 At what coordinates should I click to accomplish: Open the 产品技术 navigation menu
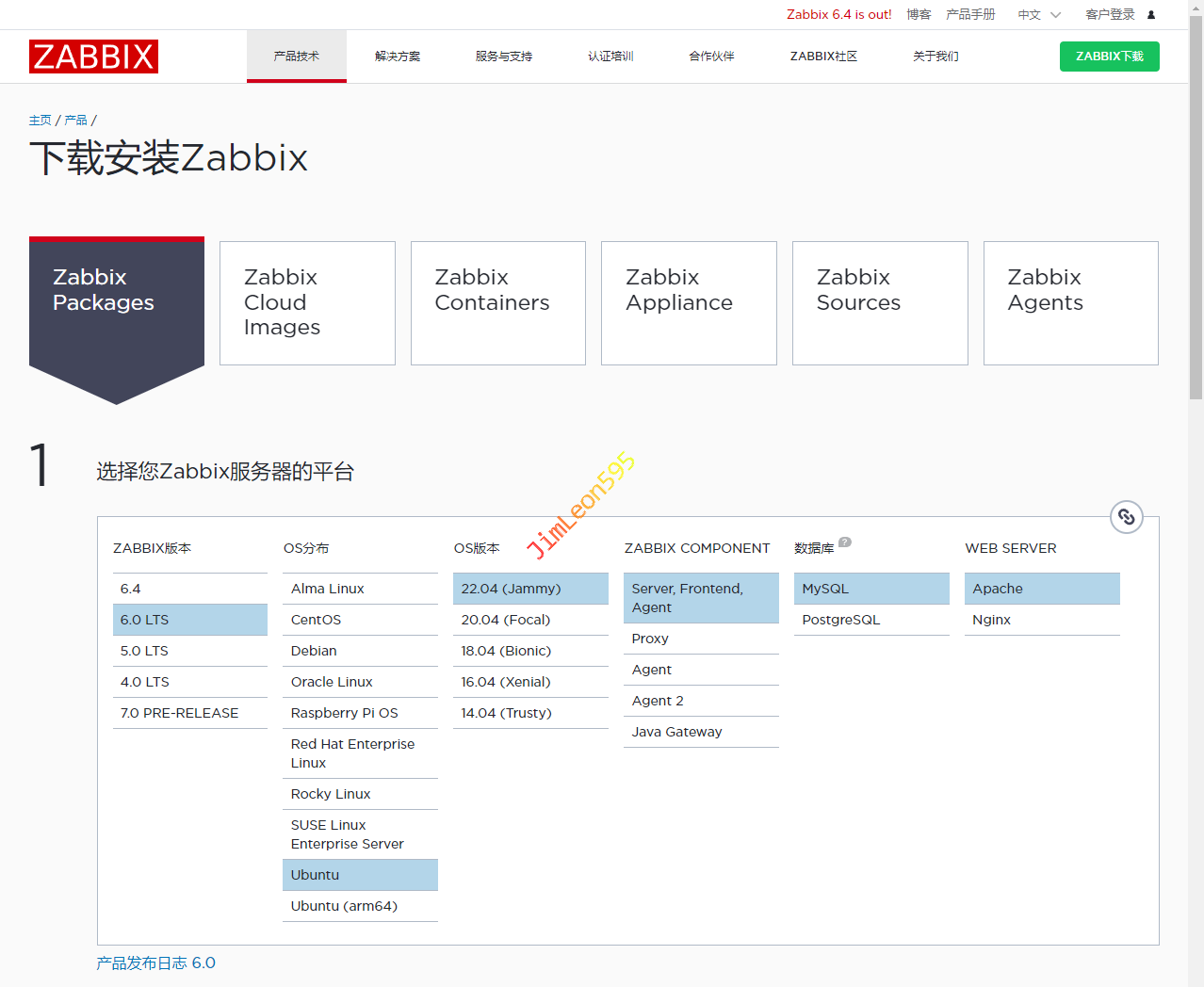click(x=297, y=57)
